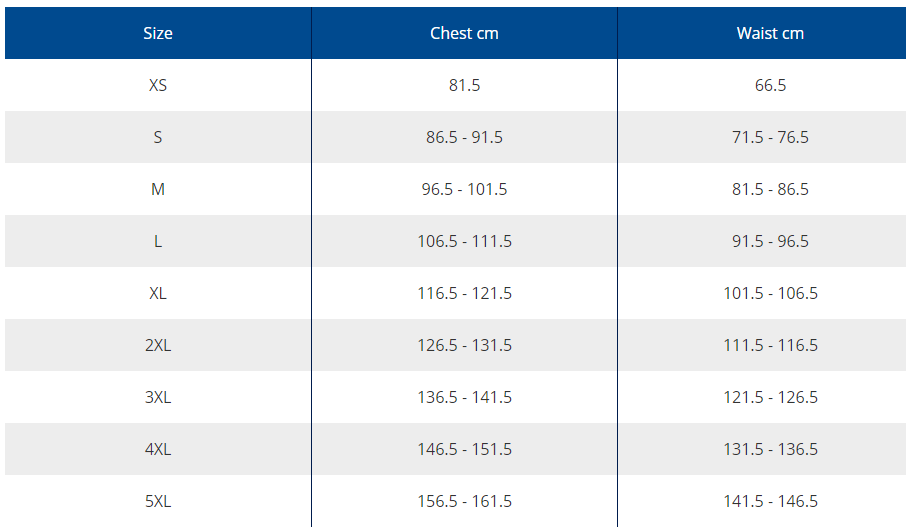Click waist value 66.5 for XS
Viewport: 906px width, 528px height.
click(x=770, y=85)
